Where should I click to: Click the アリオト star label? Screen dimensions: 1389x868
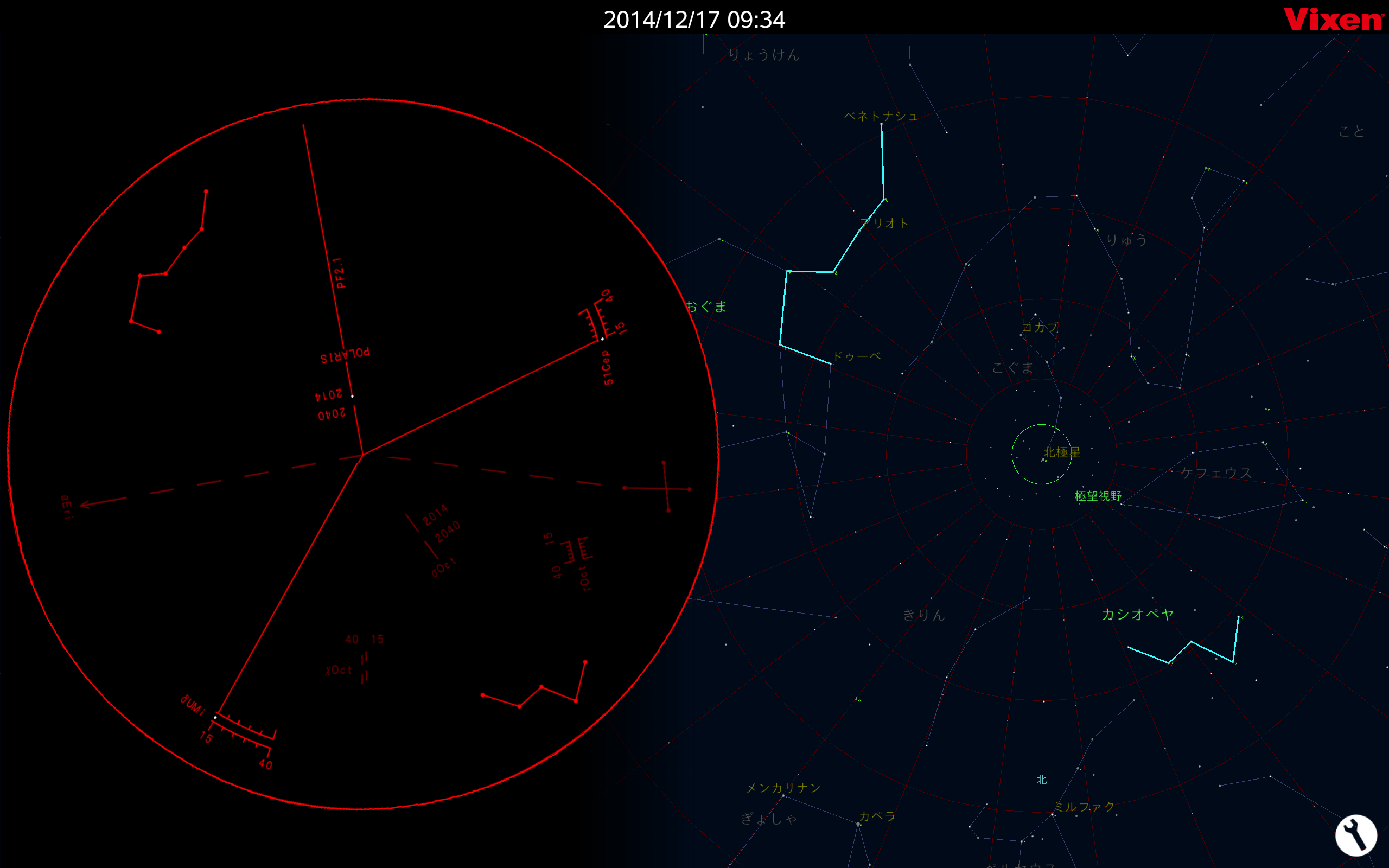(x=884, y=224)
